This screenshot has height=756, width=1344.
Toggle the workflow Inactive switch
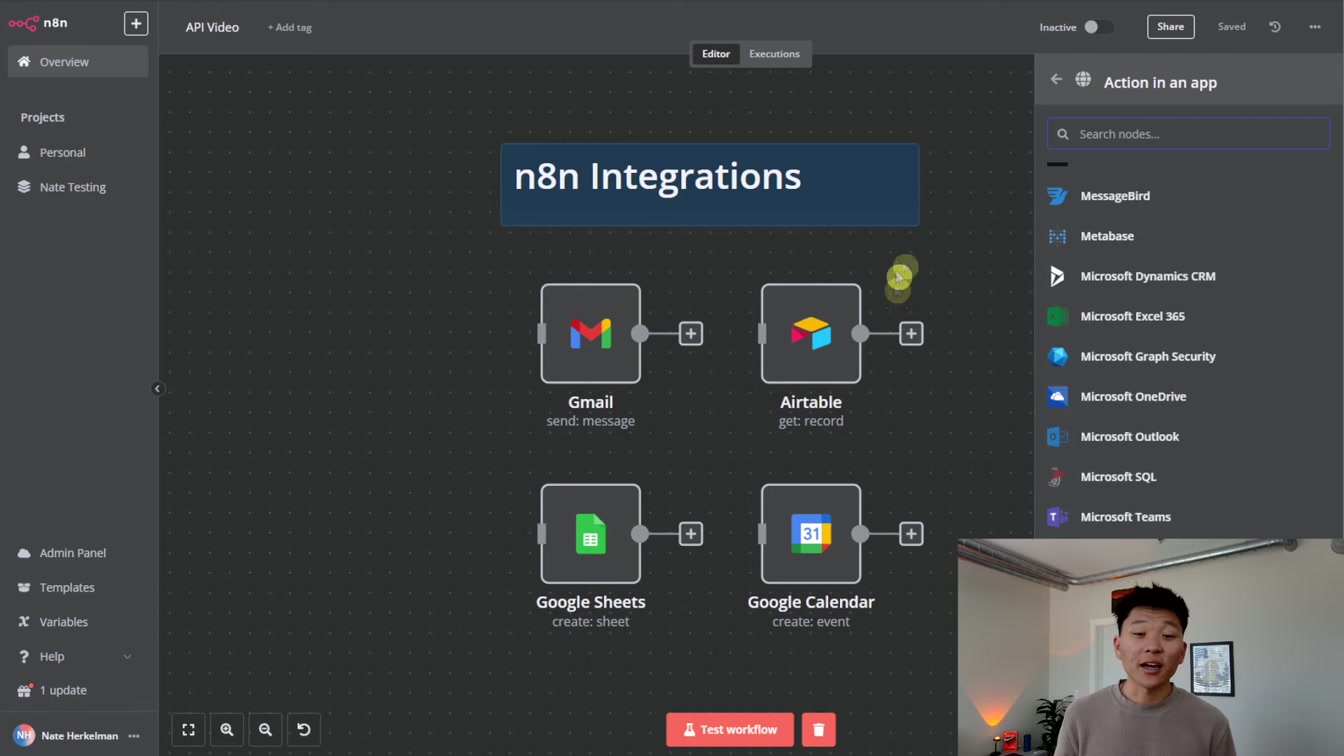click(1098, 27)
